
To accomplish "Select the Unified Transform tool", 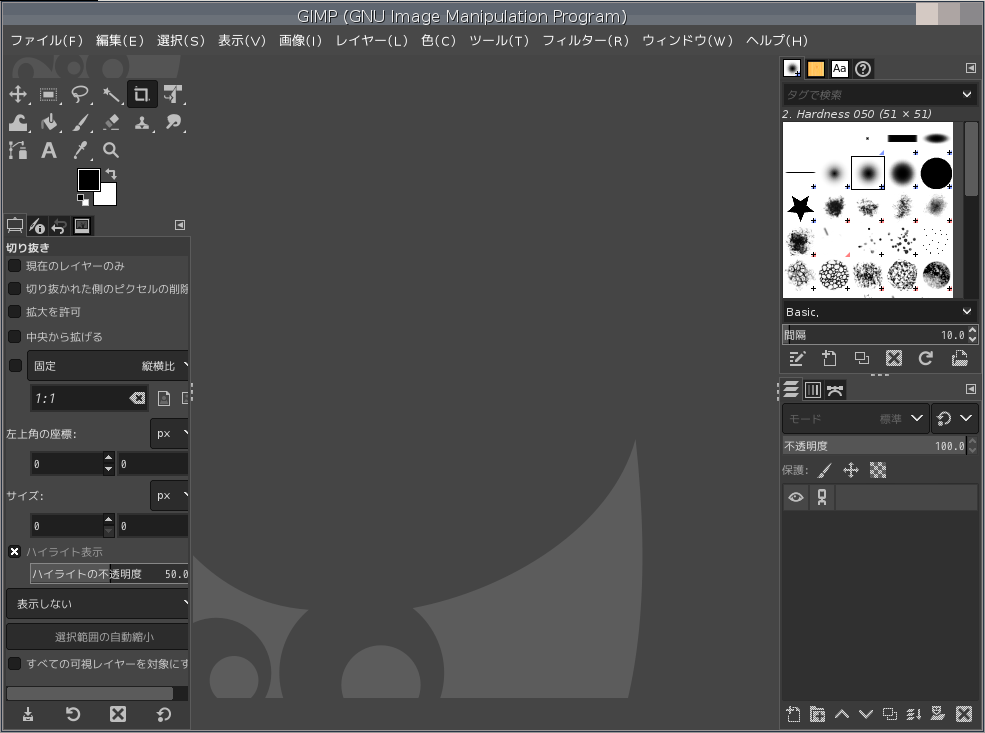I will pyautogui.click(x=173, y=95).
